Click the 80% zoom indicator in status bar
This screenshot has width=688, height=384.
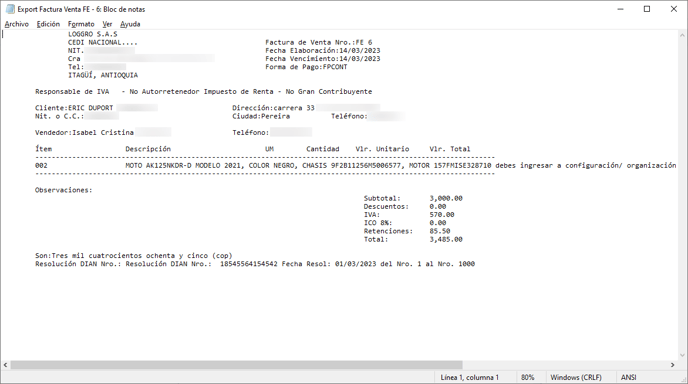click(x=527, y=377)
